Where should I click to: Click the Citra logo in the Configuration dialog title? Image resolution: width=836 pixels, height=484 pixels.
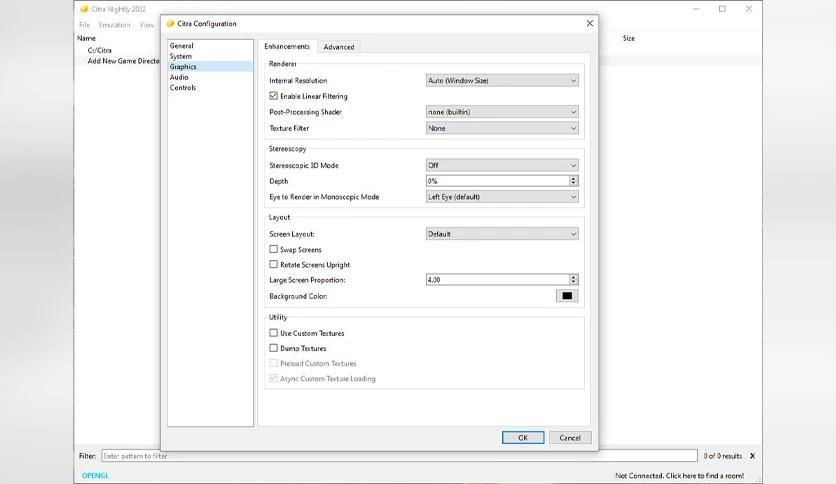[x=170, y=23]
